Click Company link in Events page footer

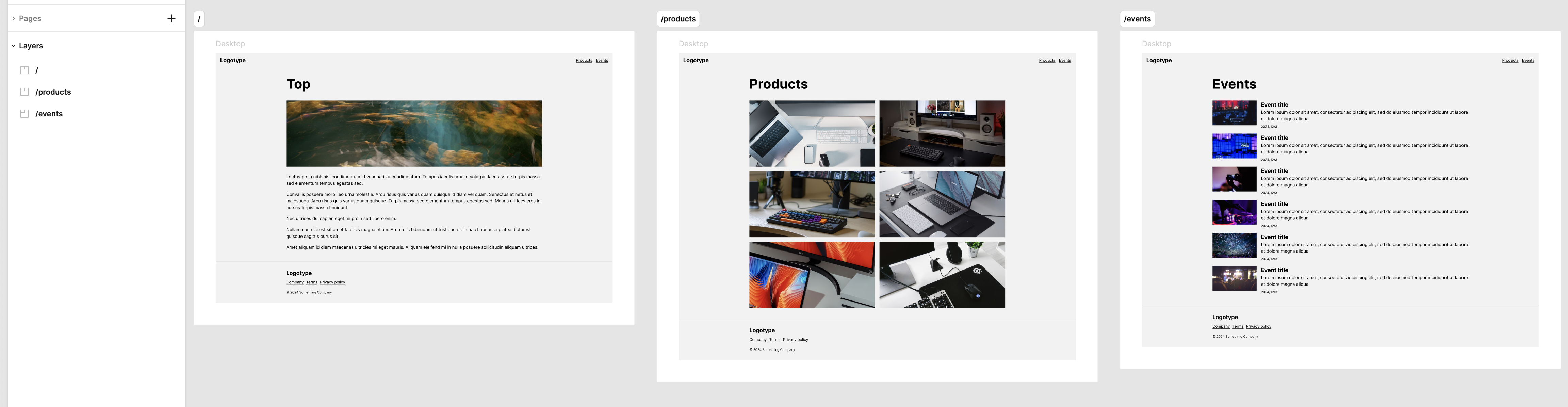click(x=1221, y=327)
